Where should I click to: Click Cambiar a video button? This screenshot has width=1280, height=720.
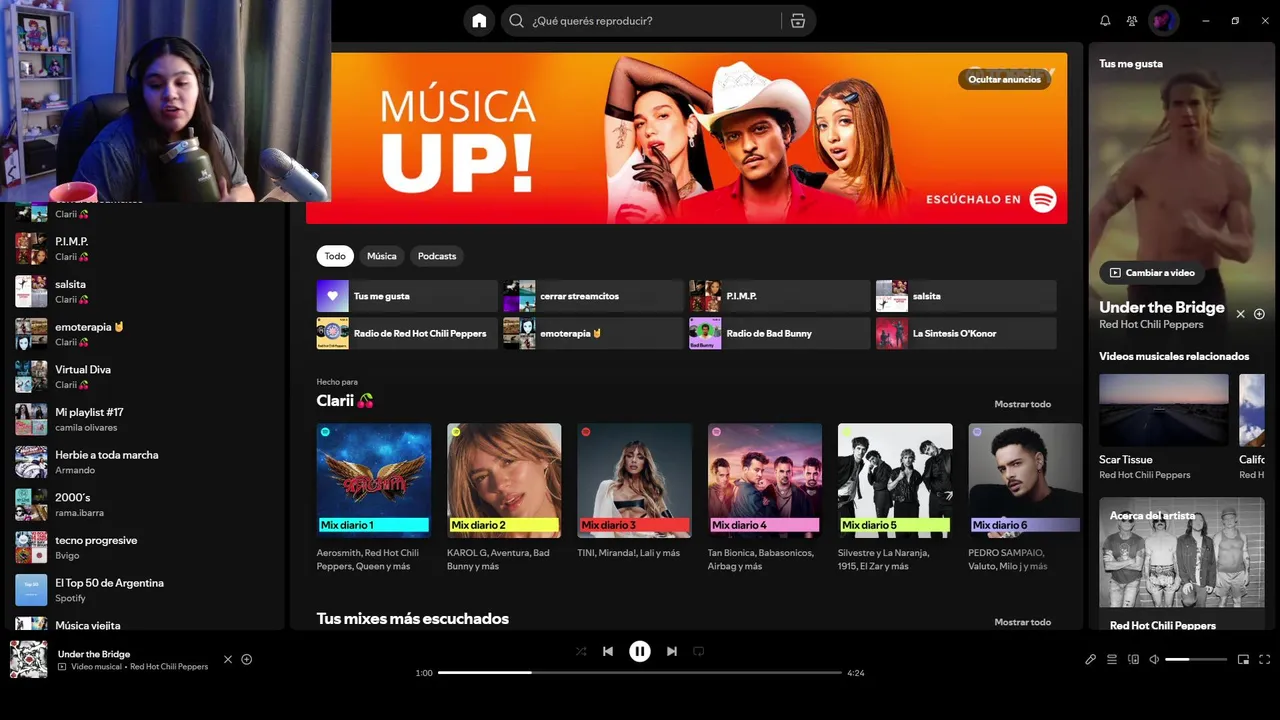tap(1152, 272)
